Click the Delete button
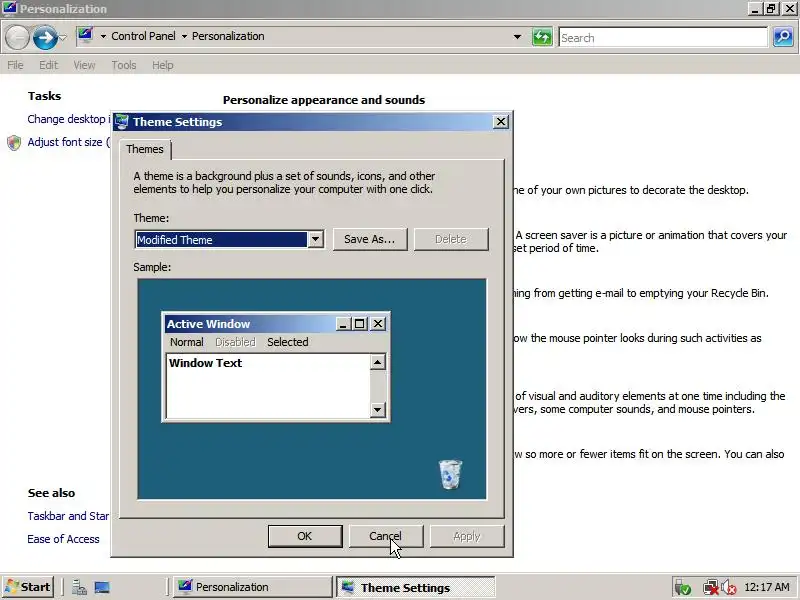 coord(451,239)
